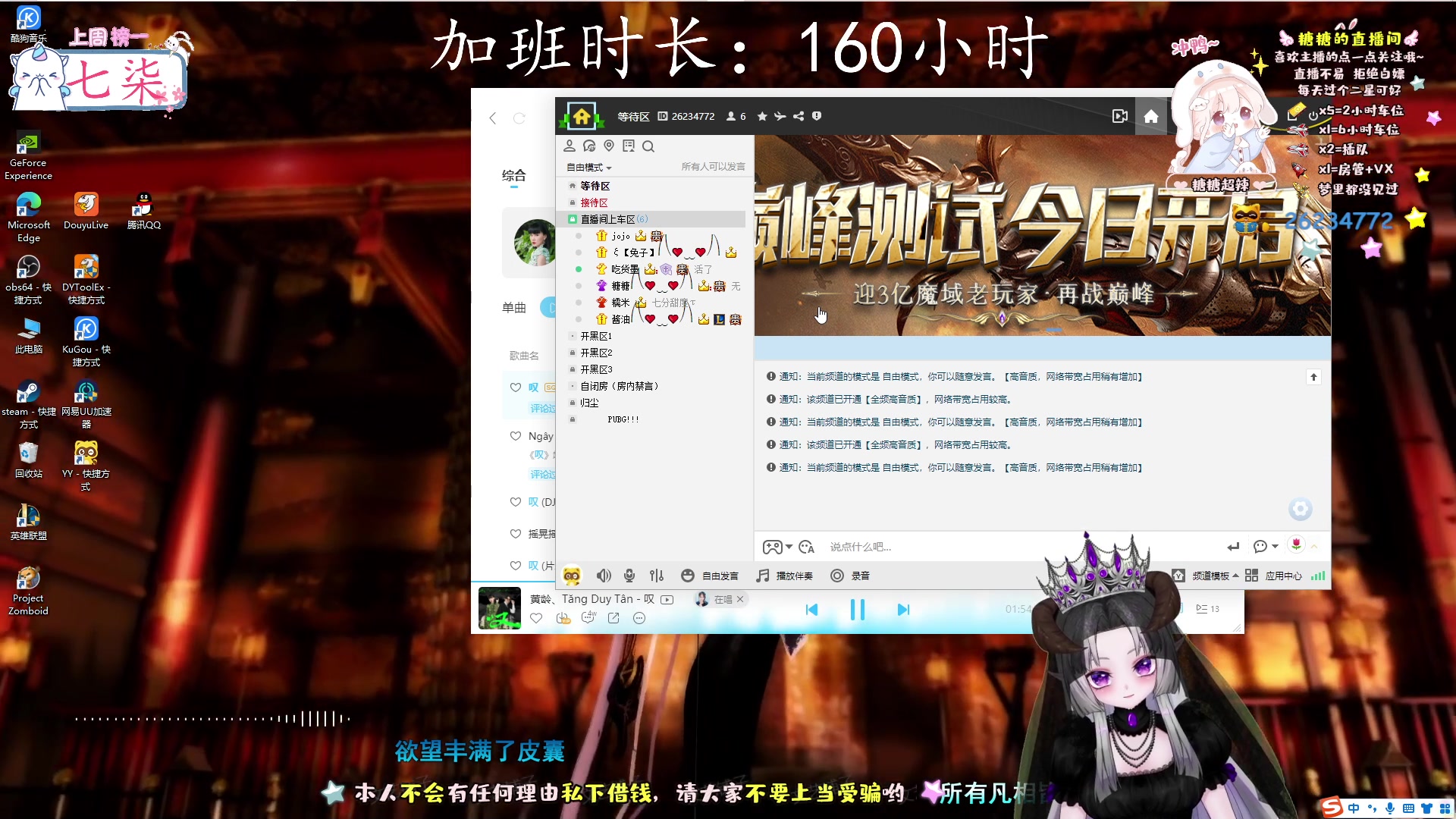Toggle favorite heart for song Ngày in KuGou list
Screen dimensions: 1456x819
tap(516, 436)
